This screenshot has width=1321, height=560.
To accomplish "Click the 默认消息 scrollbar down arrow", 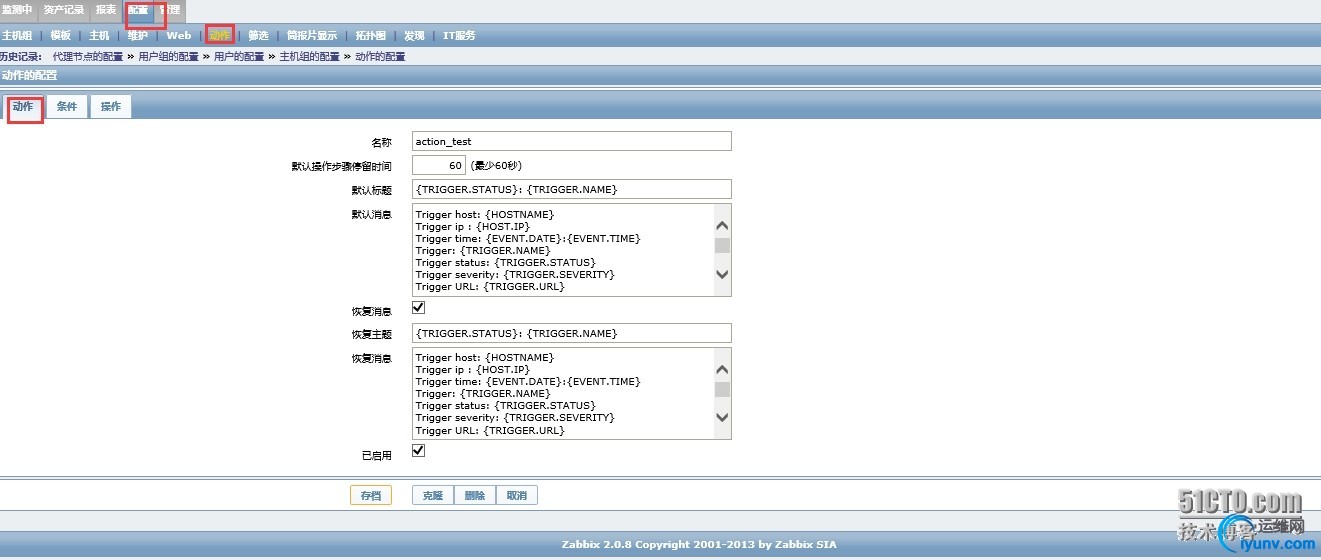I will pyautogui.click(x=722, y=274).
